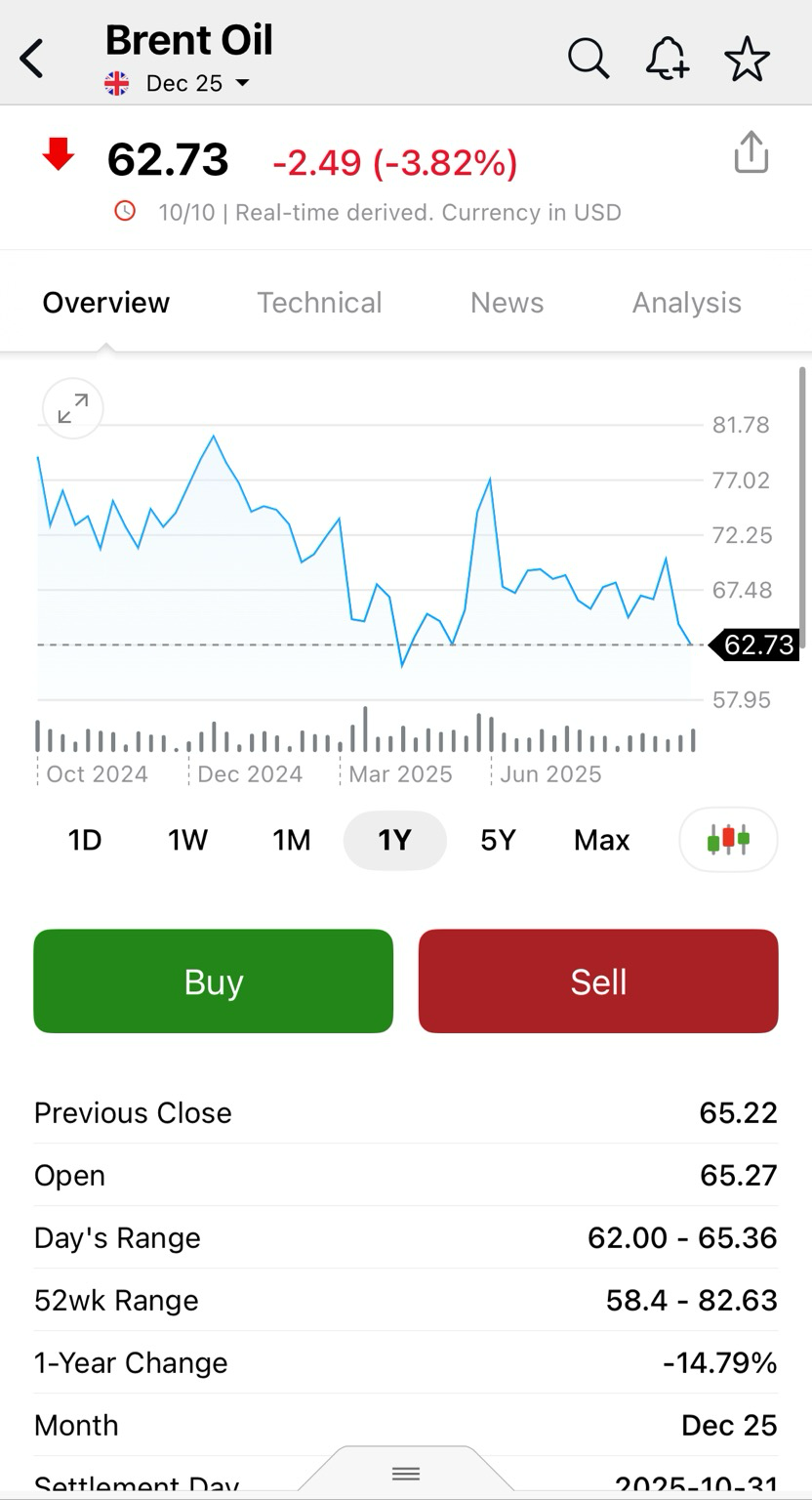Tap the red clock market-status icon

click(125, 211)
